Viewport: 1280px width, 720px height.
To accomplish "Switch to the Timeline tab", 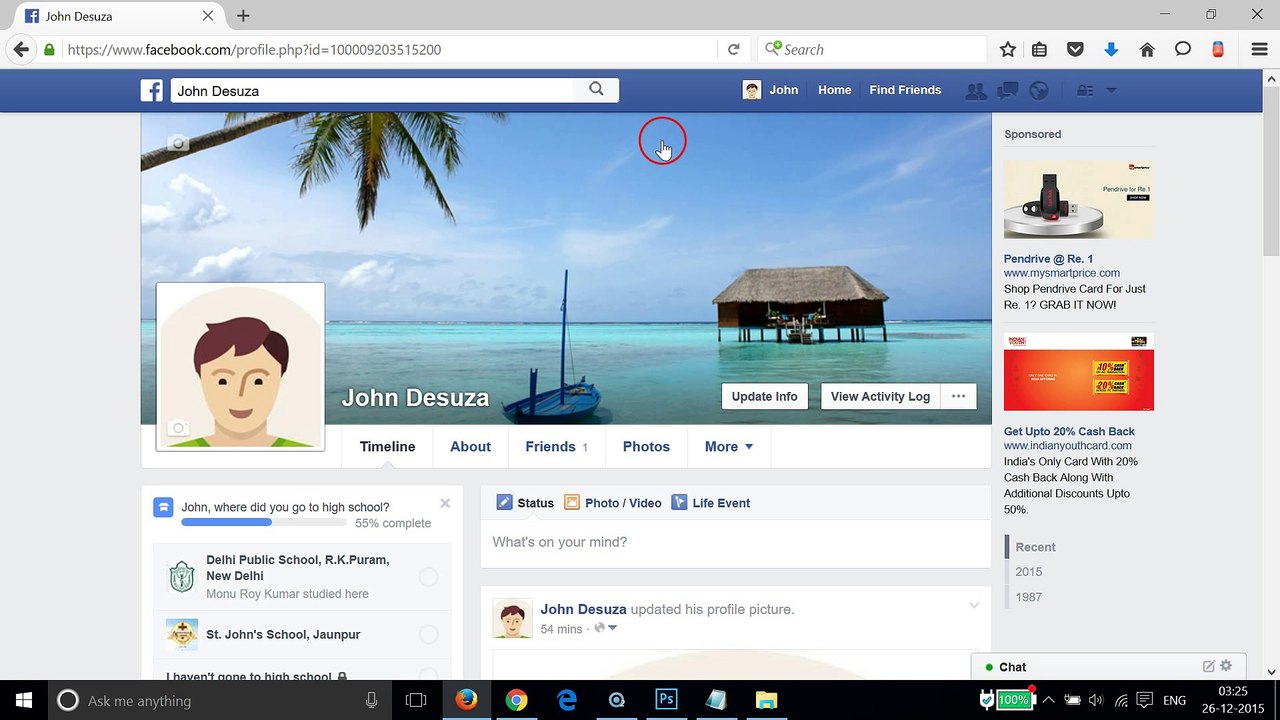I will tap(387, 447).
